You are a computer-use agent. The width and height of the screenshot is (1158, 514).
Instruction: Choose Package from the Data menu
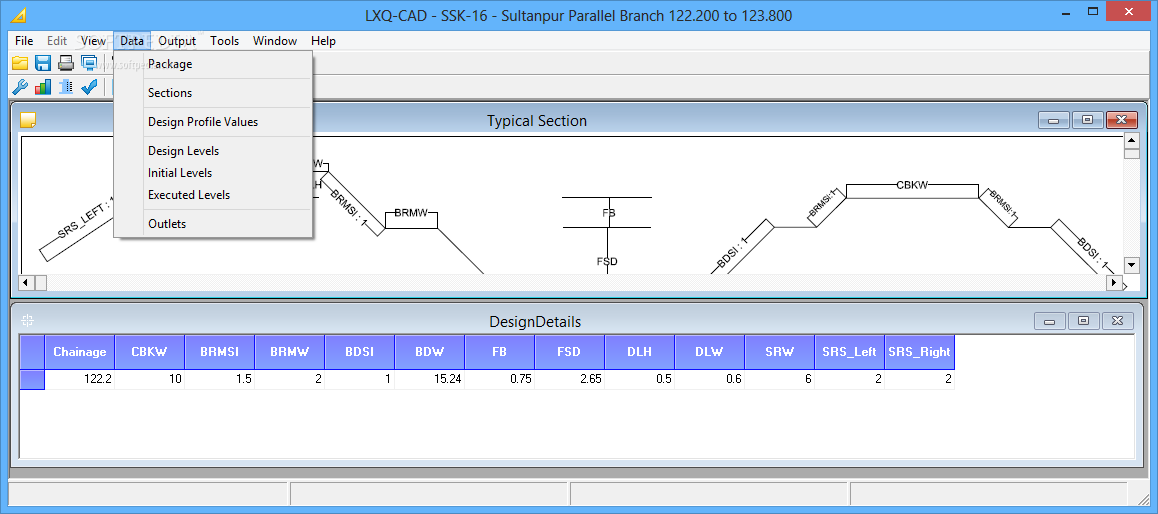click(213, 64)
